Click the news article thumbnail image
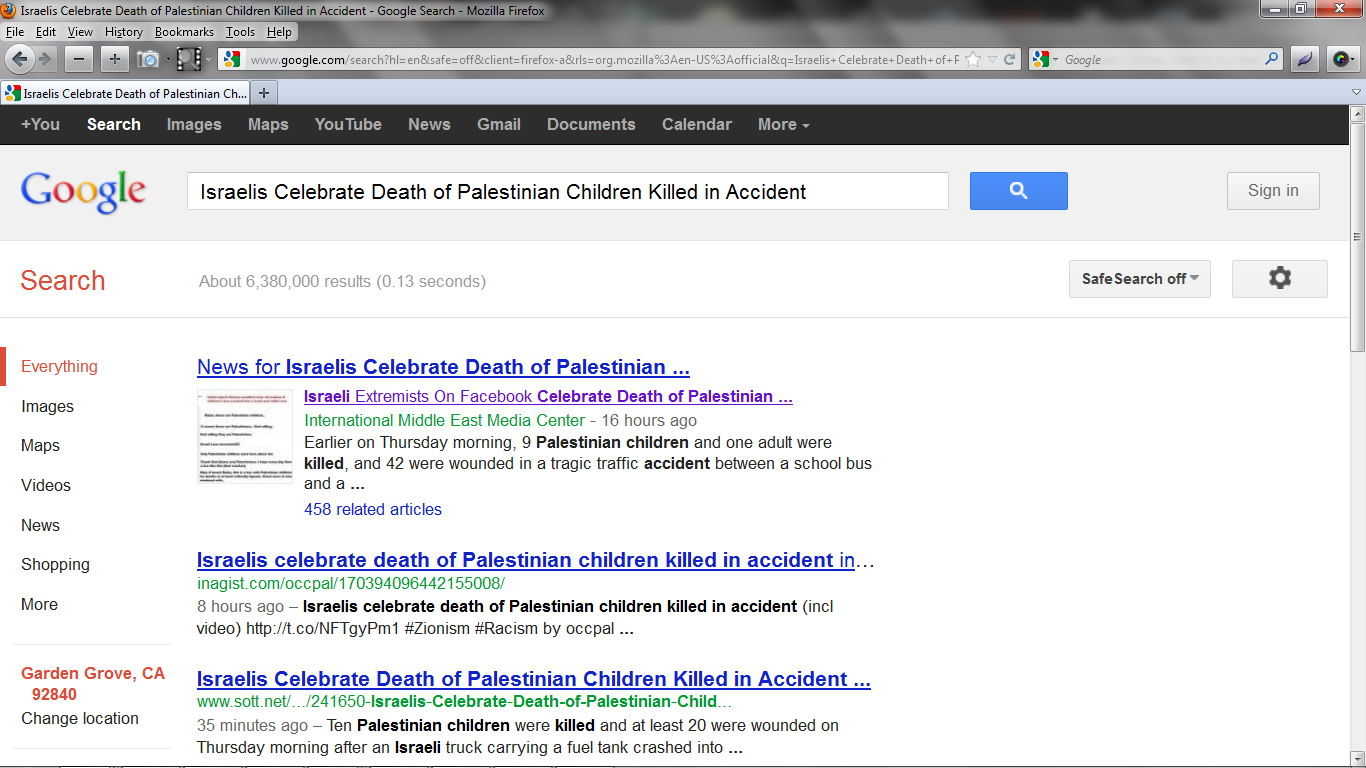Image resolution: width=1366 pixels, height=768 pixels. 245,436
